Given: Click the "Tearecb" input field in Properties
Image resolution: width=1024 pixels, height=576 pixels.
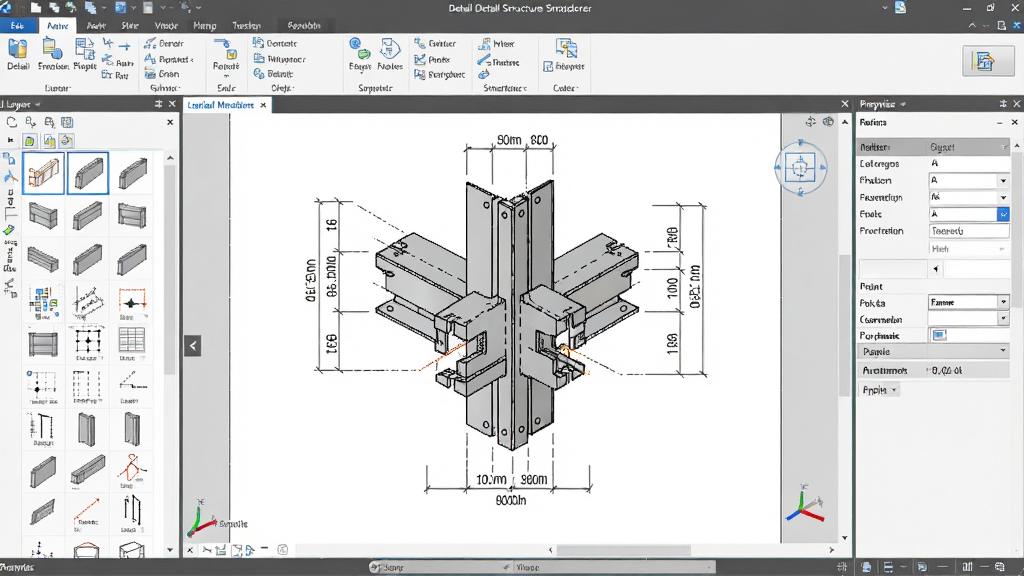Looking at the screenshot, I should pyautogui.click(x=968, y=231).
